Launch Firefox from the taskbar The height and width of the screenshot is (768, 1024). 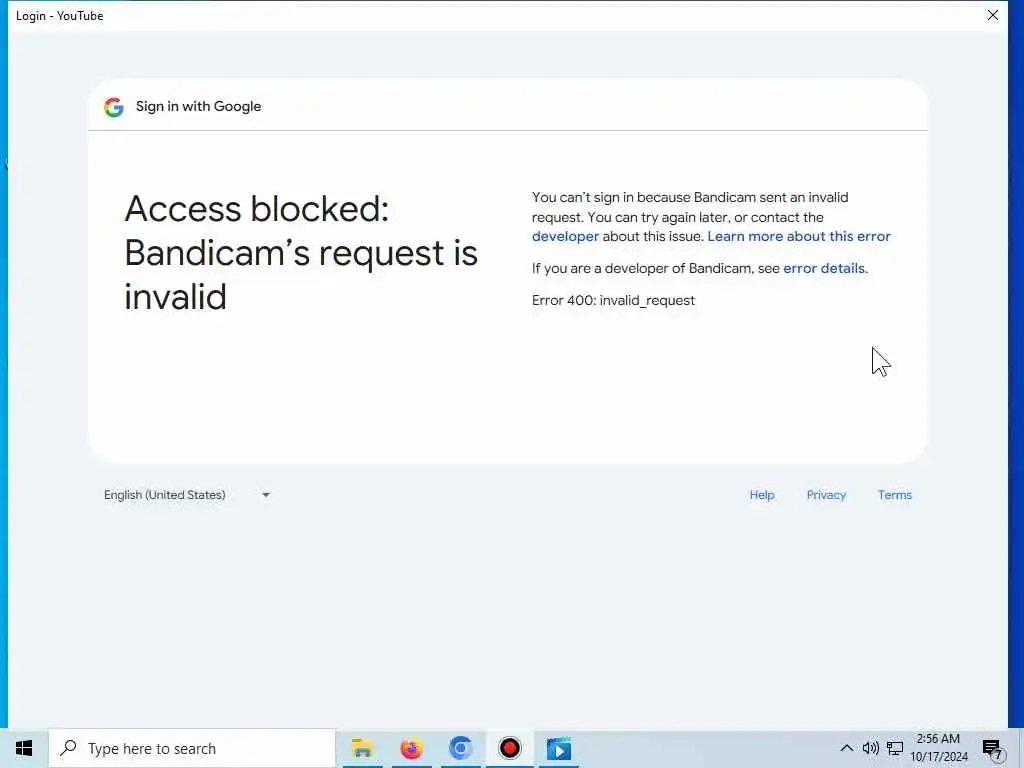coord(411,748)
